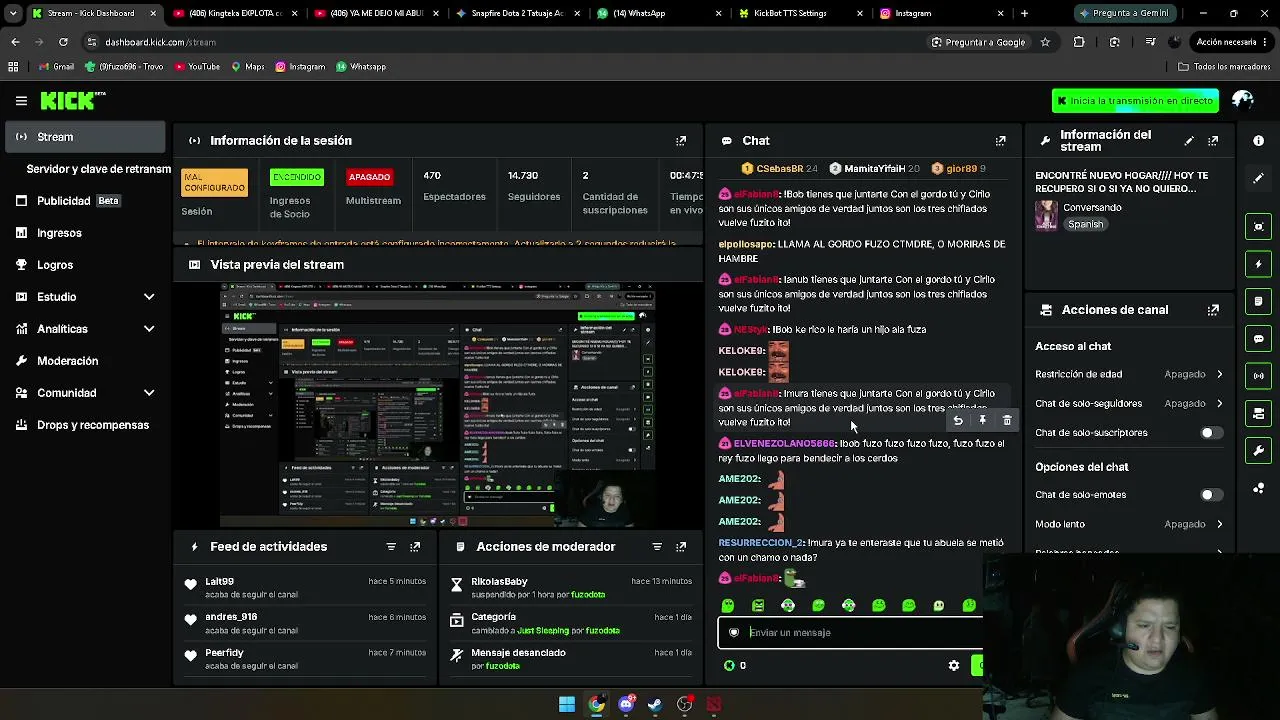
Task: Click the Enviar un mensaje chat input
Action: [x=851, y=633]
